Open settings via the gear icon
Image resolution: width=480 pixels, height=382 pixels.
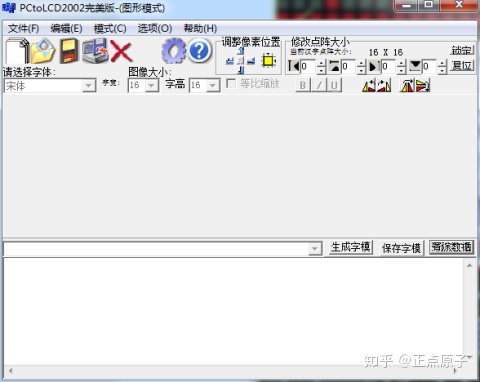pos(174,51)
